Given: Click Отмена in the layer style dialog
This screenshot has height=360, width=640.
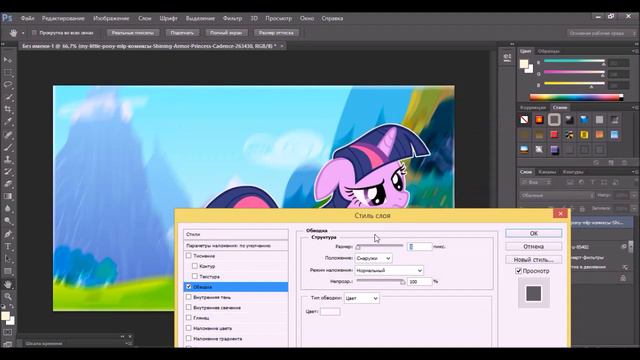Looking at the screenshot, I should click(533, 247).
